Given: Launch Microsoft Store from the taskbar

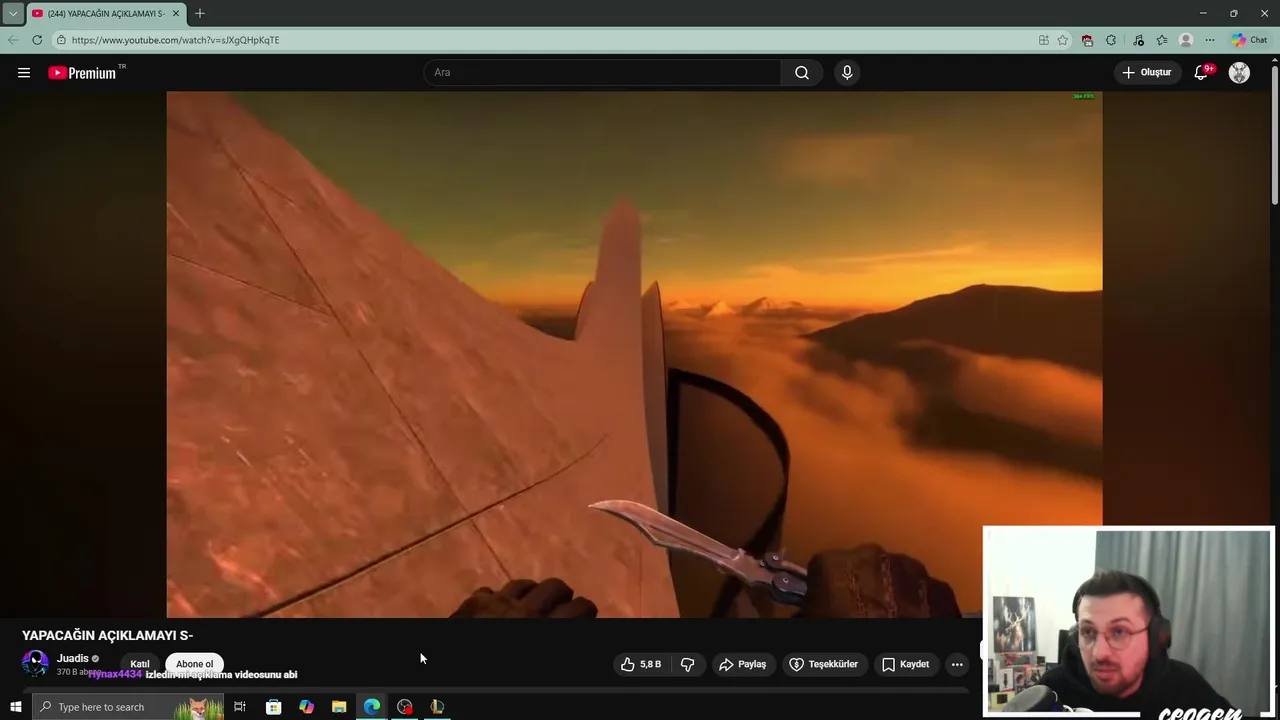Looking at the screenshot, I should (x=273, y=707).
